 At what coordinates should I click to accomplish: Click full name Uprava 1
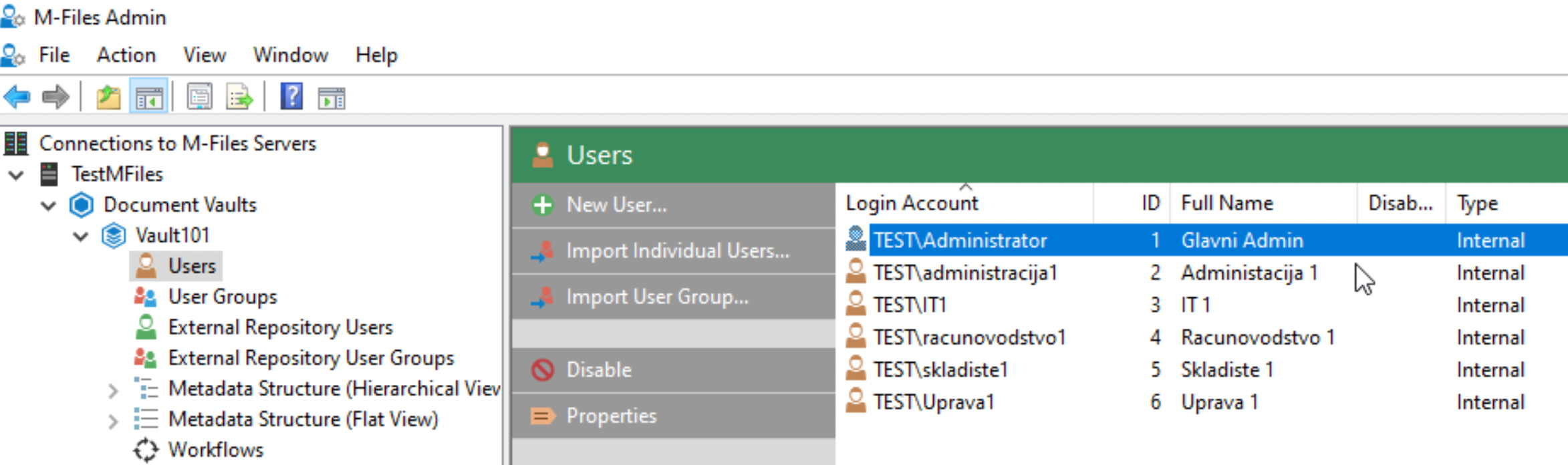(1219, 402)
